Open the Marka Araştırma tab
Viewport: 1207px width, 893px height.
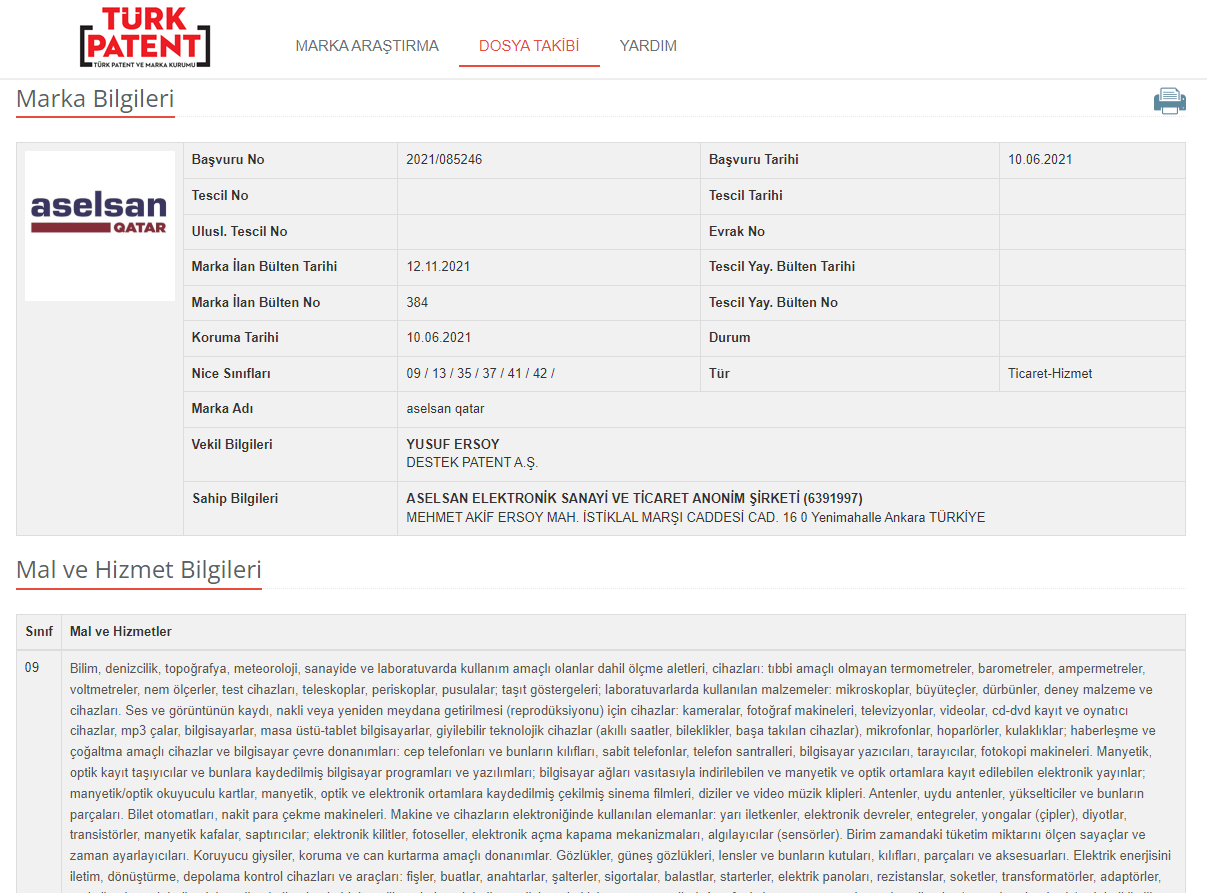[367, 46]
